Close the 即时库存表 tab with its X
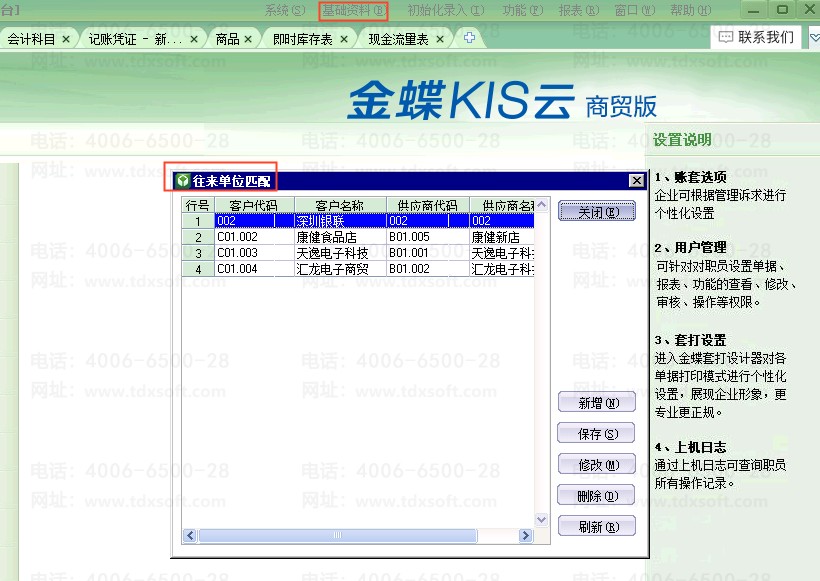The height and width of the screenshot is (581, 820). pos(343,39)
